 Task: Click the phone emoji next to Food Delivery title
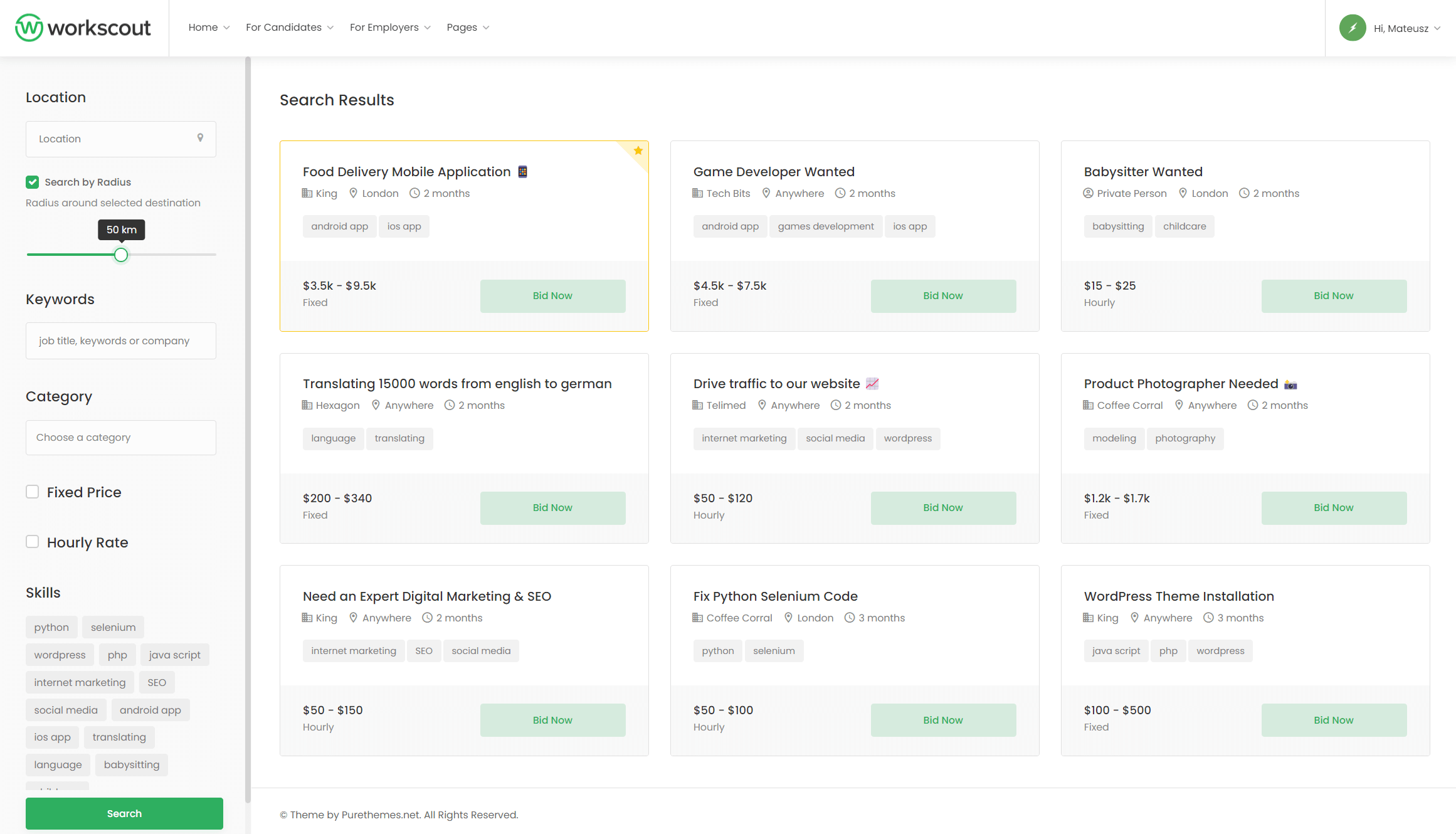pyautogui.click(x=522, y=172)
